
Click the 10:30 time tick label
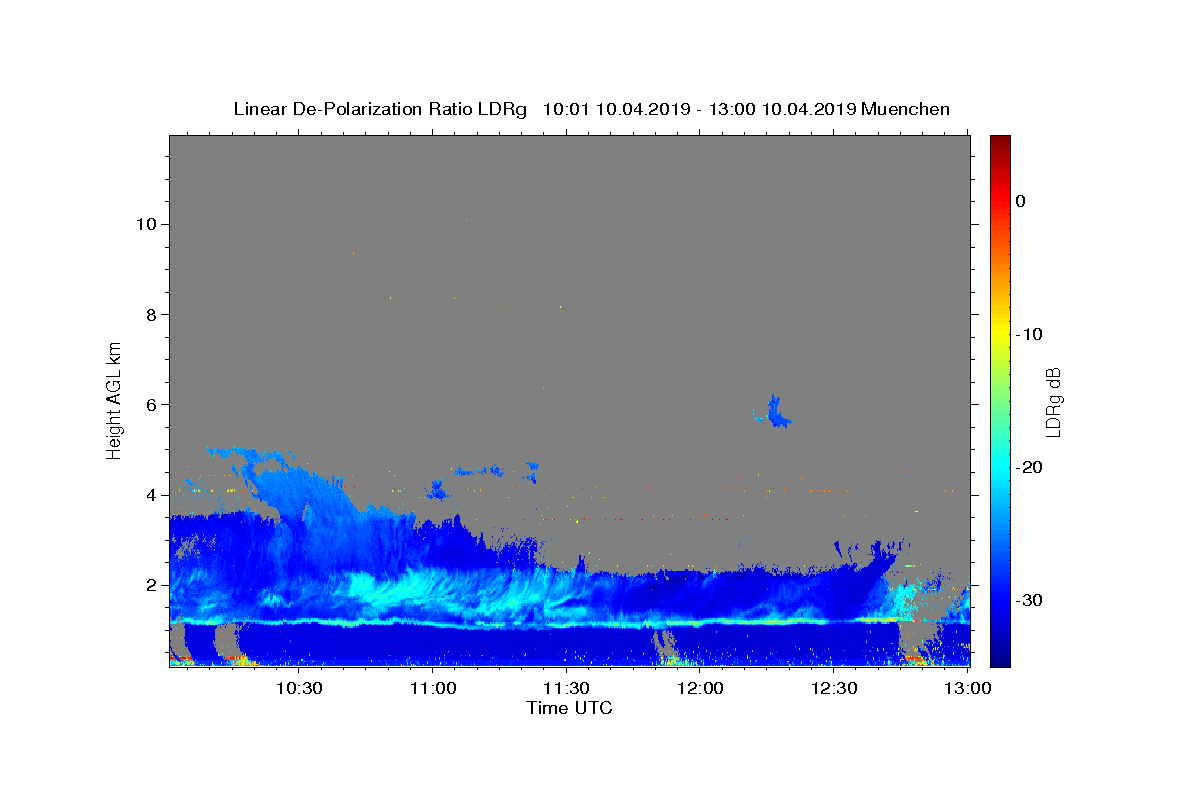(x=299, y=688)
